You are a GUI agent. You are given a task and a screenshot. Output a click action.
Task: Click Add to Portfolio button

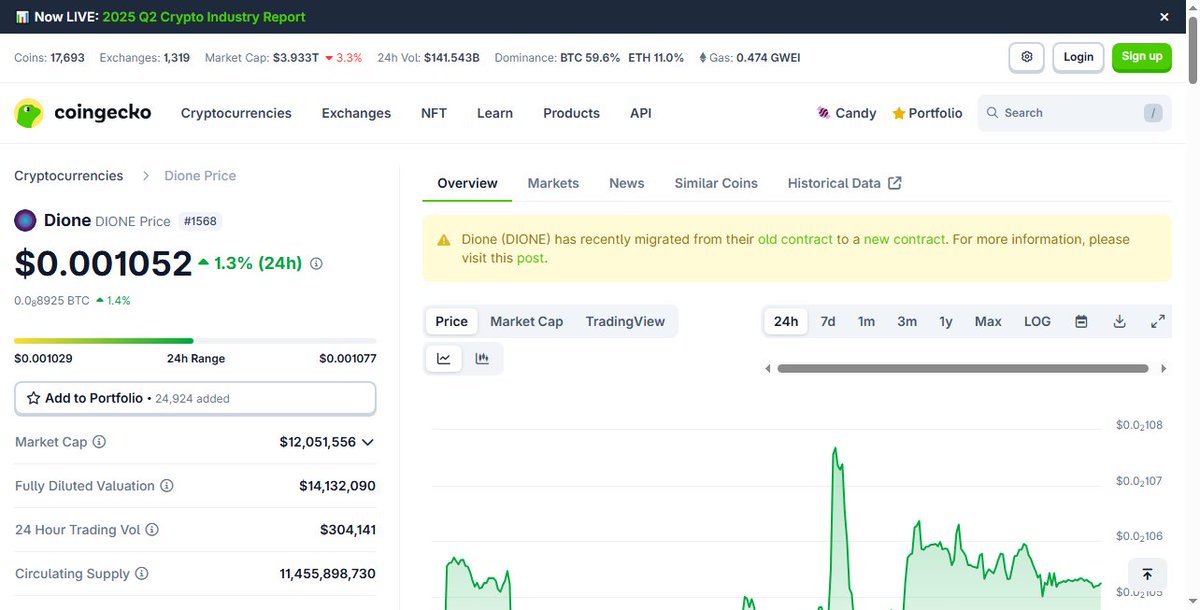[195, 398]
